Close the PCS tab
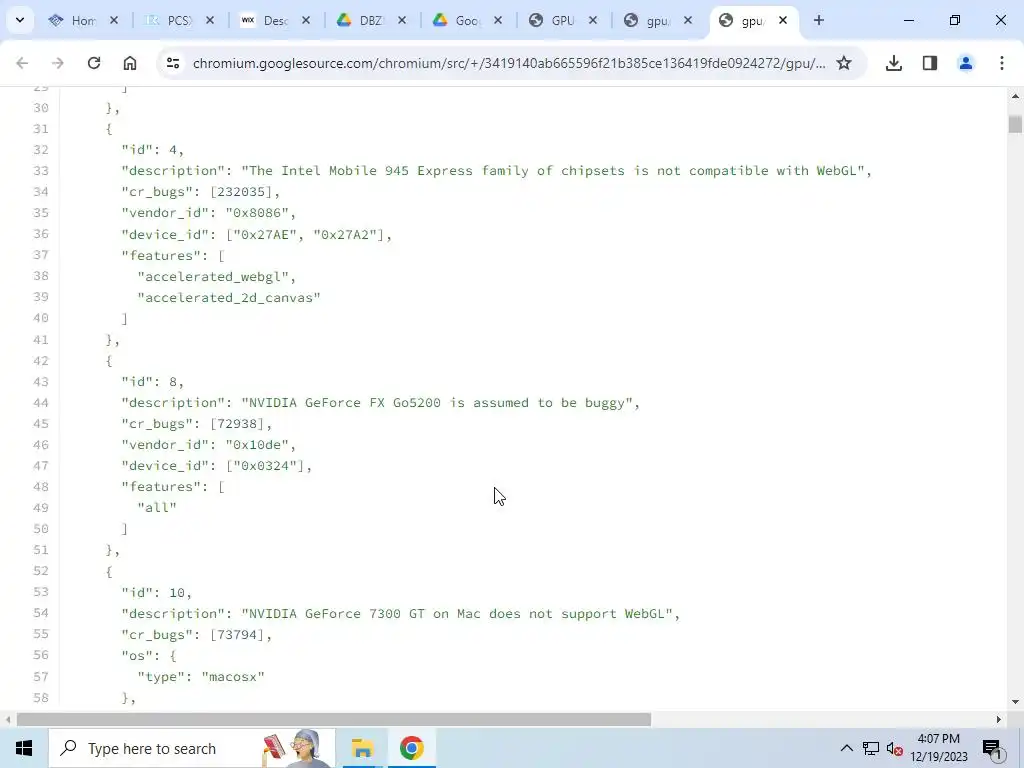Image resolution: width=1024 pixels, height=768 pixels. coord(210,20)
